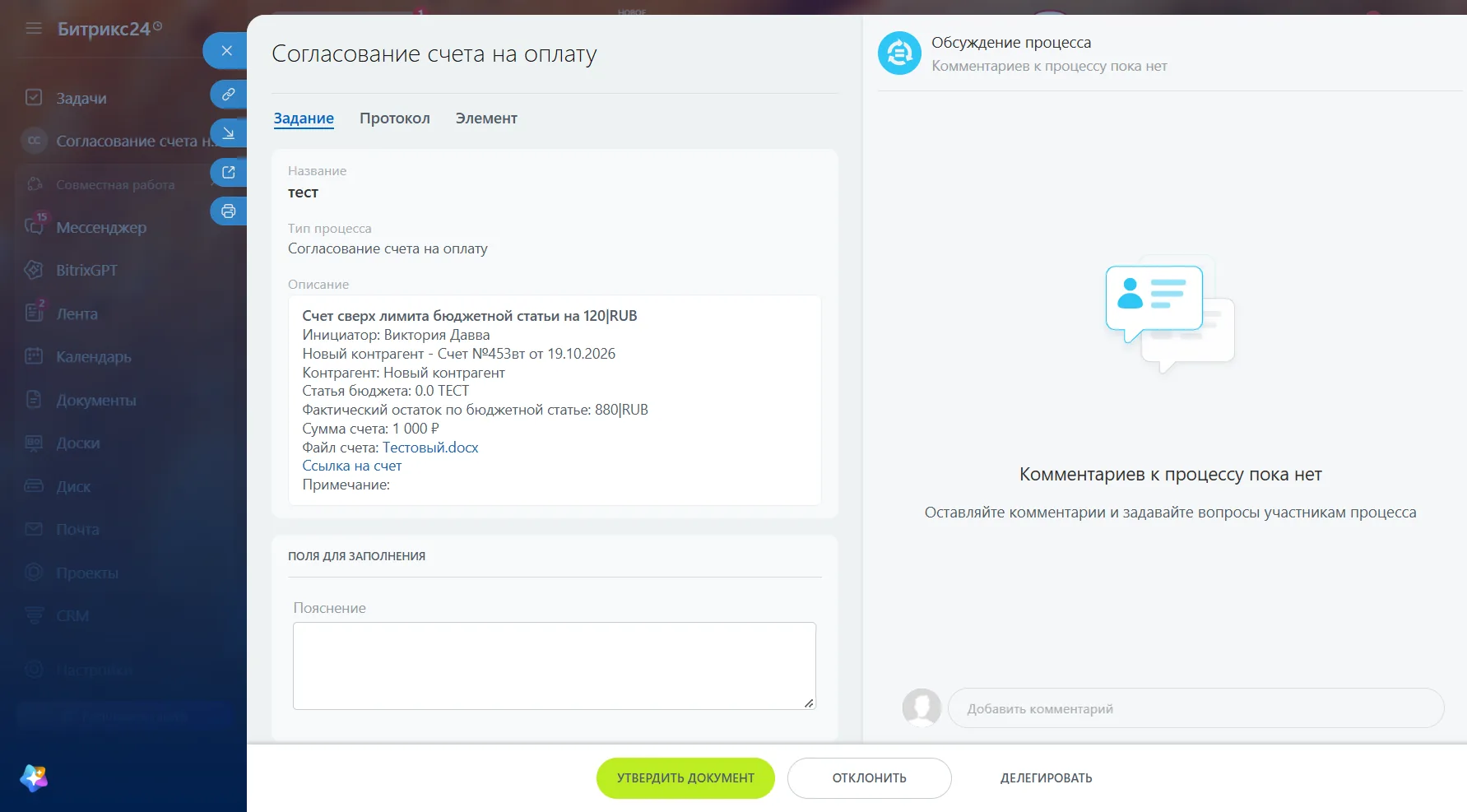This screenshot has height=812, width=1467.
Task: Open the Тестовый.docx file link
Action: (x=430, y=448)
